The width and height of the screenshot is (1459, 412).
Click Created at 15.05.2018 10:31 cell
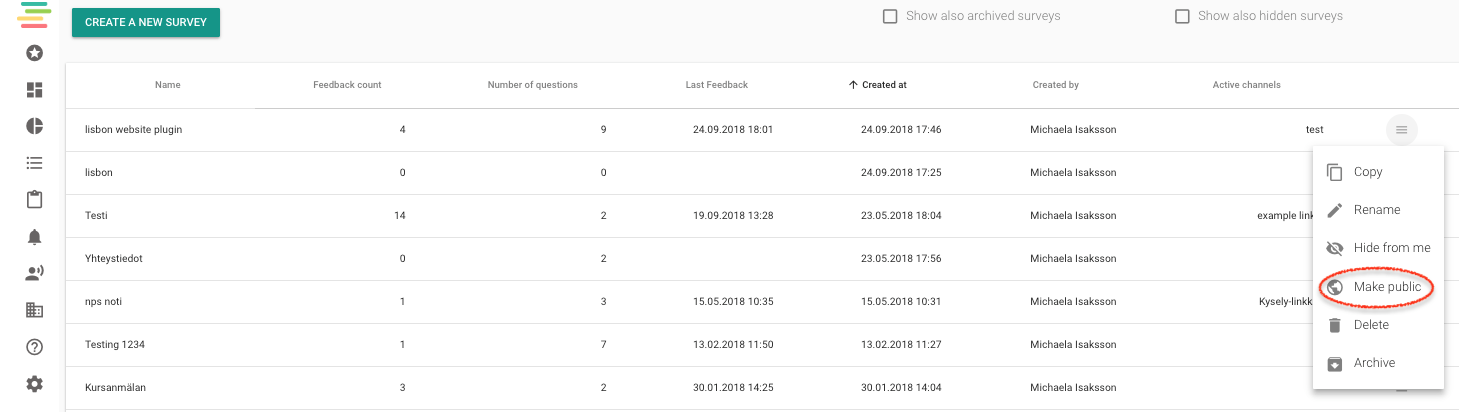coord(901,301)
